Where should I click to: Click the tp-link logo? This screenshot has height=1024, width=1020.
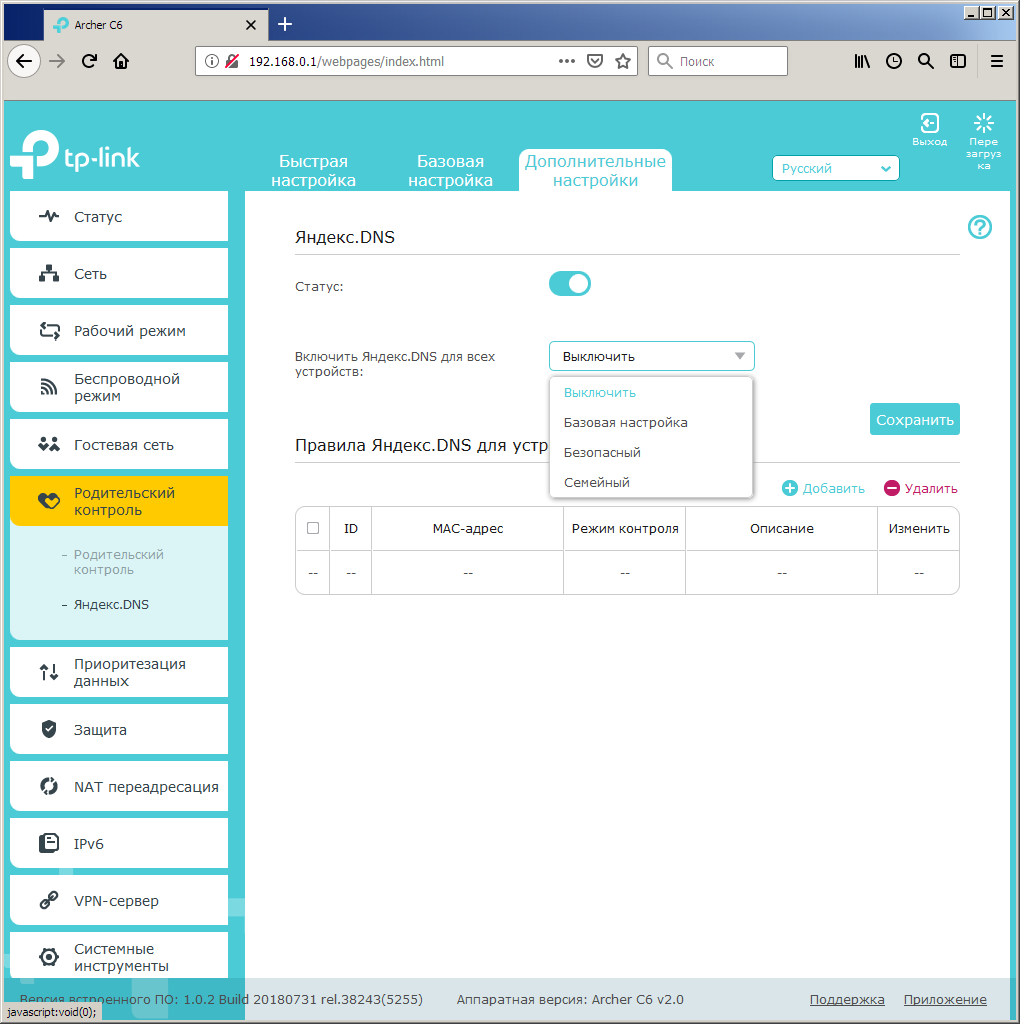click(x=75, y=154)
